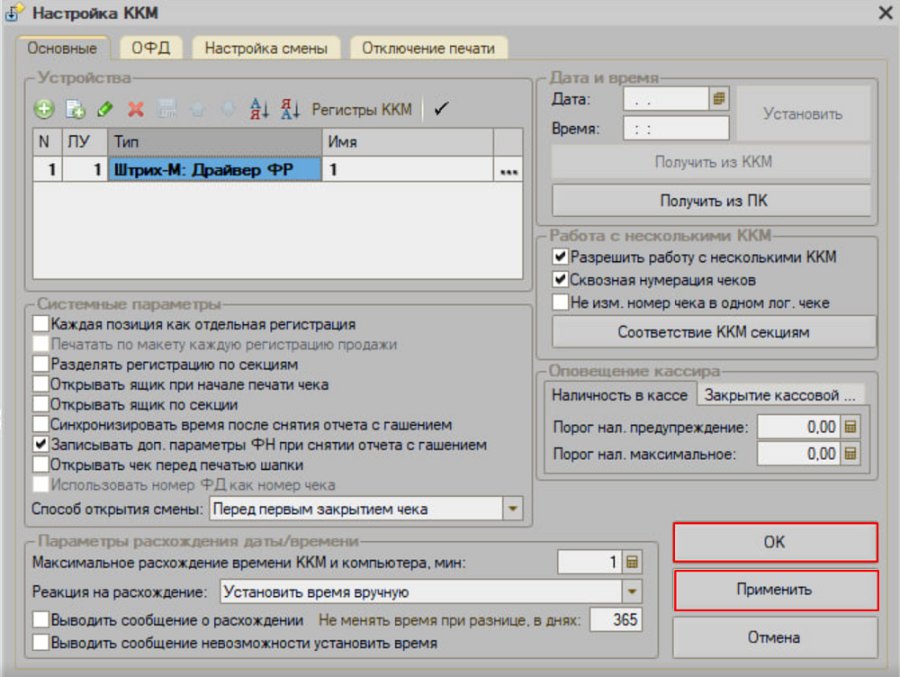Open the Настройка смены tab
Screen dimensions: 900x677
[x=266, y=48]
